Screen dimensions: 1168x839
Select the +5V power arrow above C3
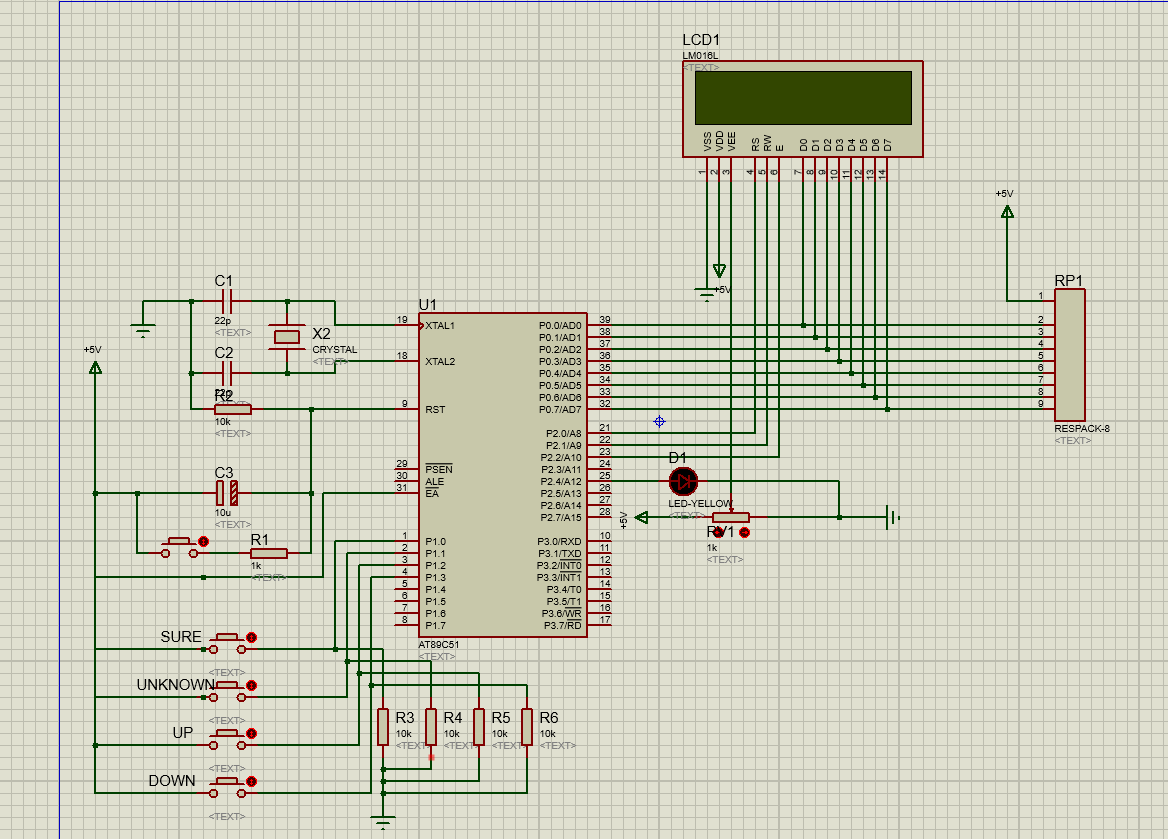tap(95, 367)
